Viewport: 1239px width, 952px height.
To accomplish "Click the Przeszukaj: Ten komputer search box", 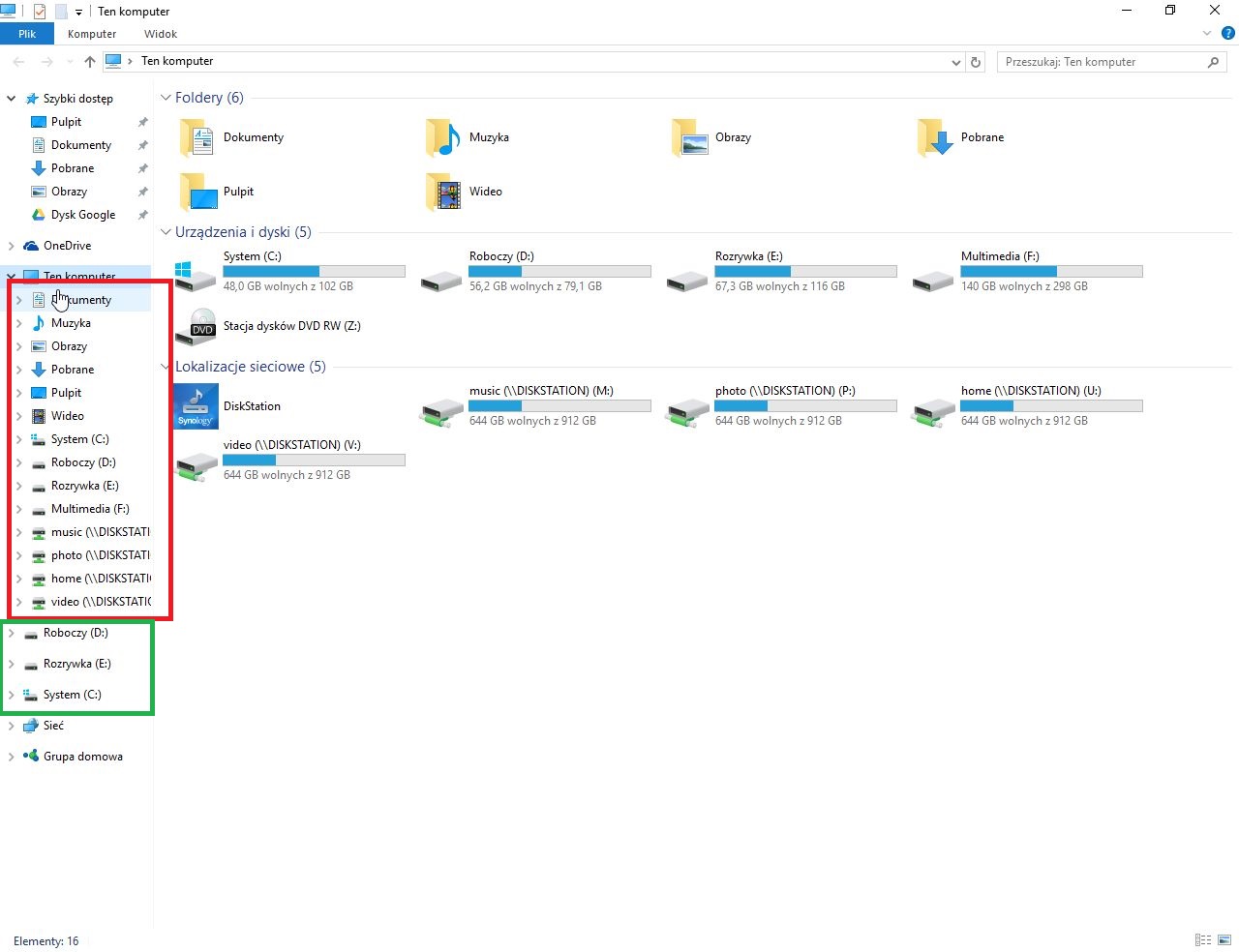I will [1102, 62].
